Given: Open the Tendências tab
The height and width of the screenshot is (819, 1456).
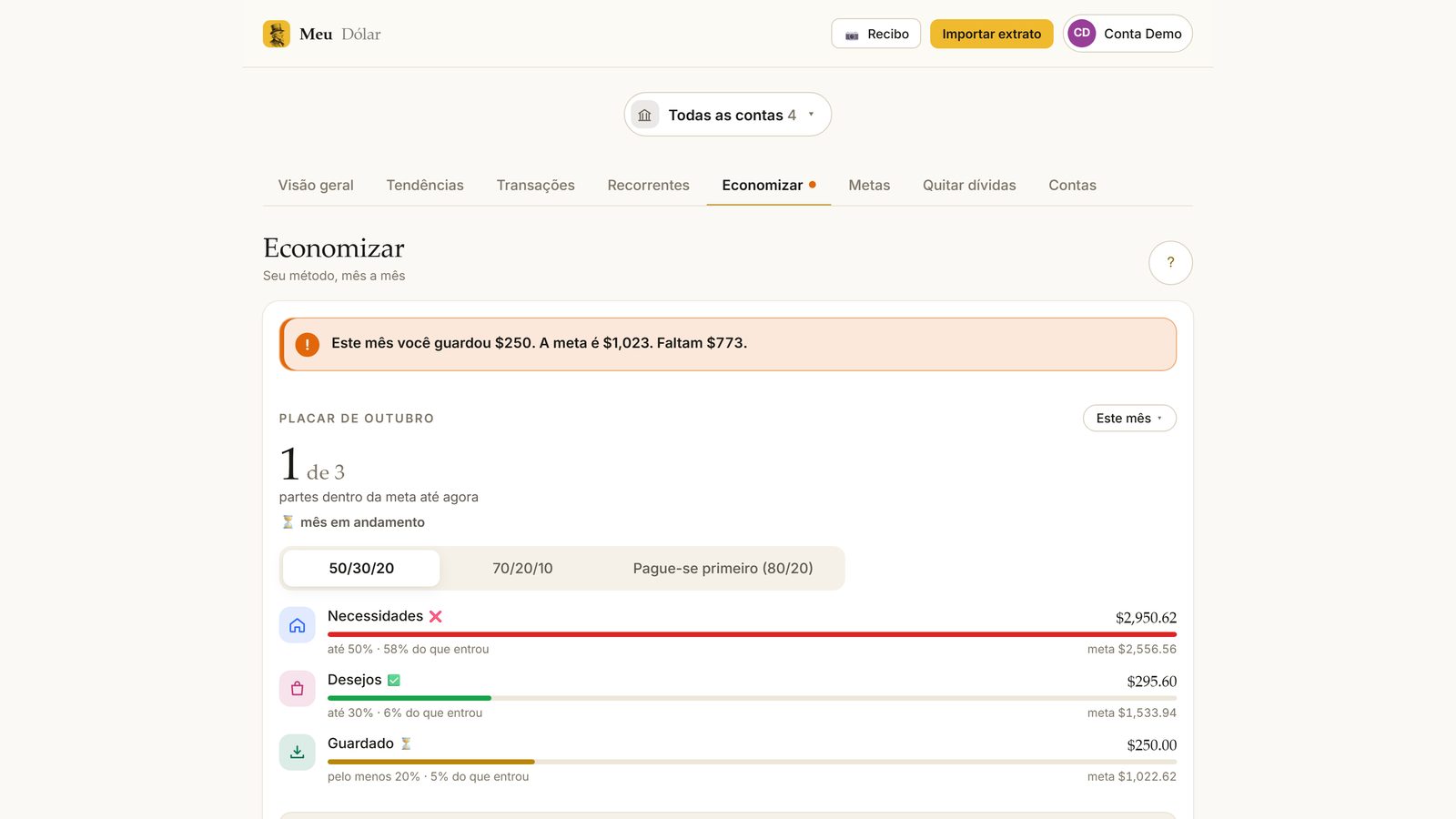Looking at the screenshot, I should coord(425,185).
